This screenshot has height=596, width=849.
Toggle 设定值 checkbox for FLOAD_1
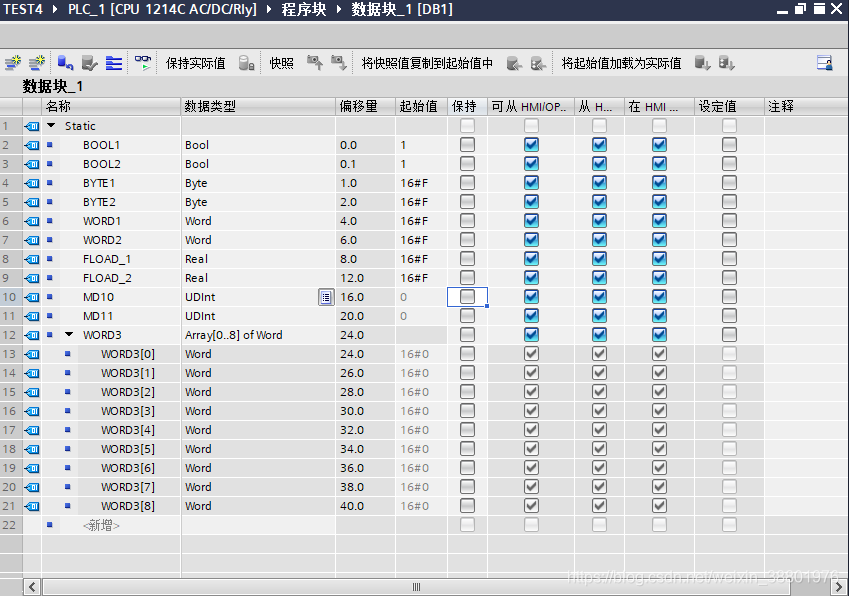point(729,259)
